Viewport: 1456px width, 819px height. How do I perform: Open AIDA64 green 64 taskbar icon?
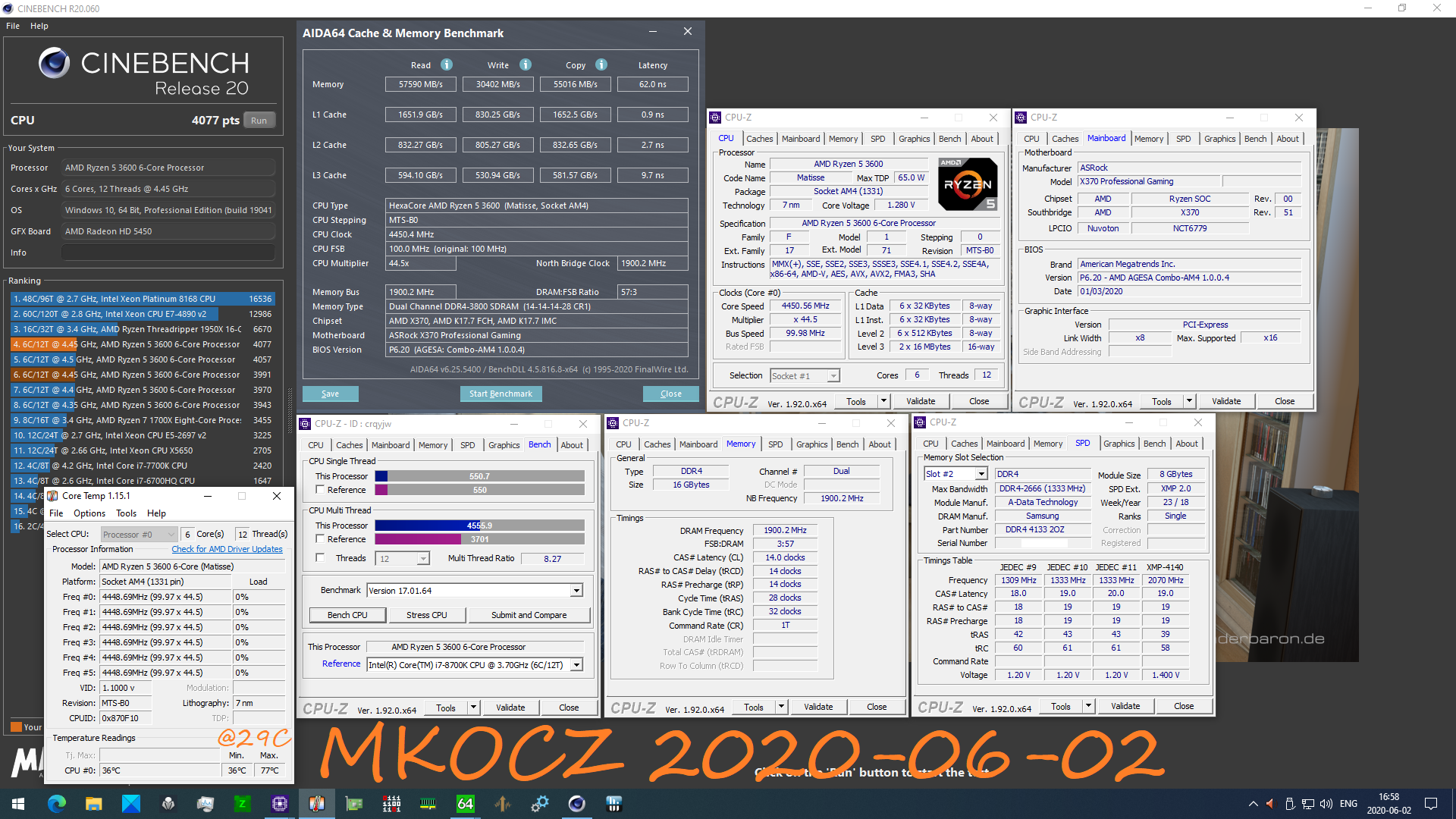(x=466, y=804)
